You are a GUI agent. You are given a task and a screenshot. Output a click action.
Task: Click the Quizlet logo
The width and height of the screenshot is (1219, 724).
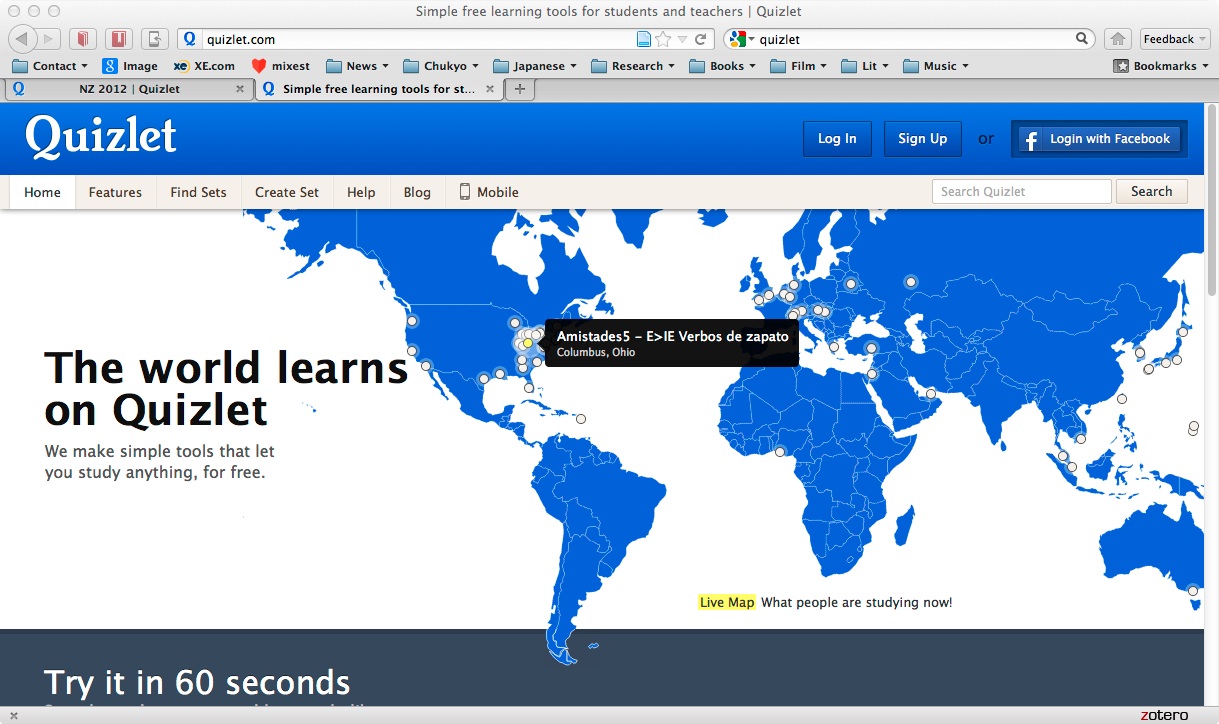pyautogui.click(x=101, y=138)
